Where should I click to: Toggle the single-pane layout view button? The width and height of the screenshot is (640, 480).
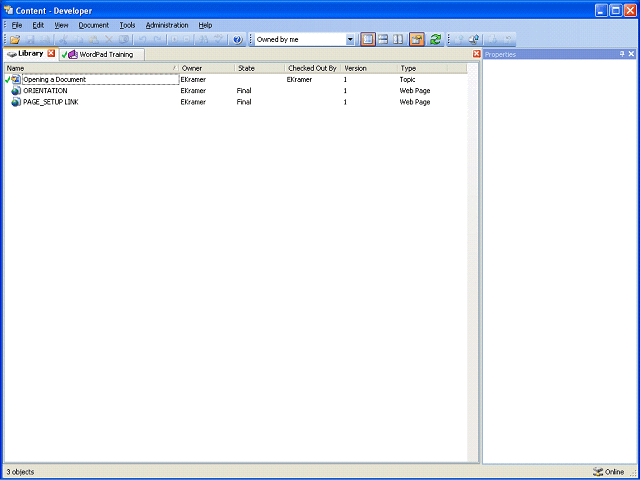point(368,40)
